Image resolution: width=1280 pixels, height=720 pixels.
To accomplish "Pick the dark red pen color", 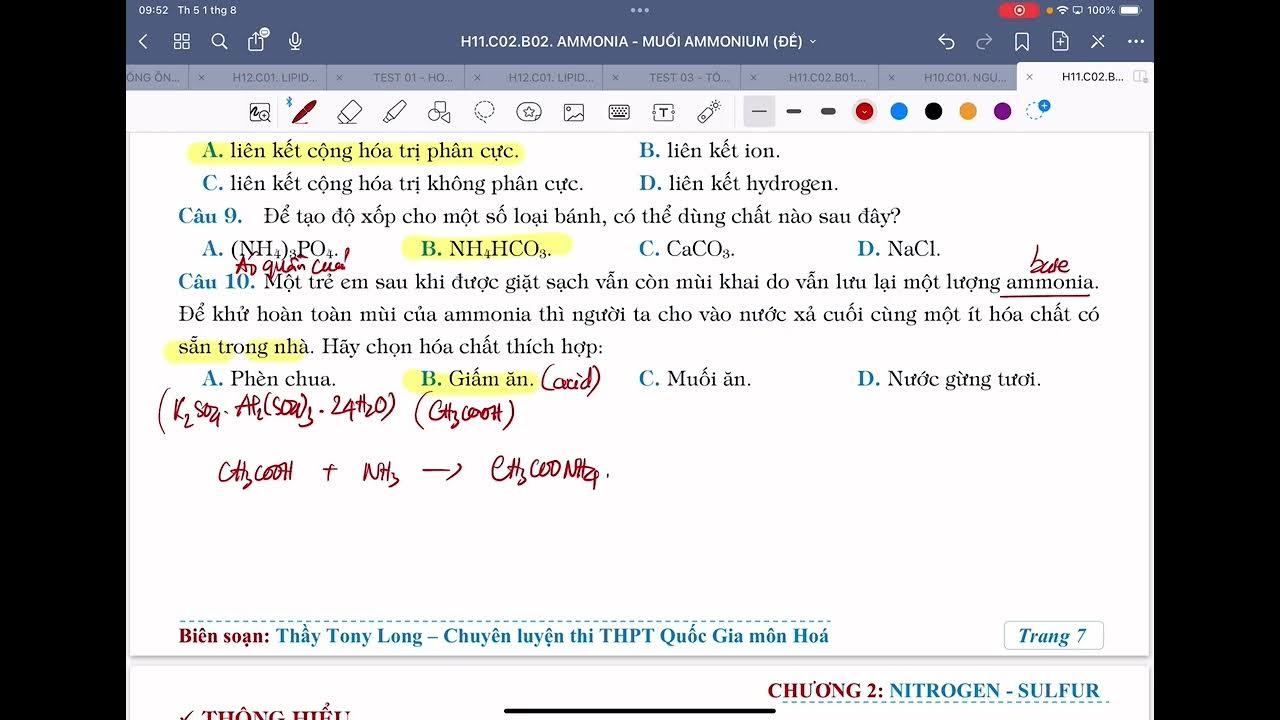I will click(864, 111).
